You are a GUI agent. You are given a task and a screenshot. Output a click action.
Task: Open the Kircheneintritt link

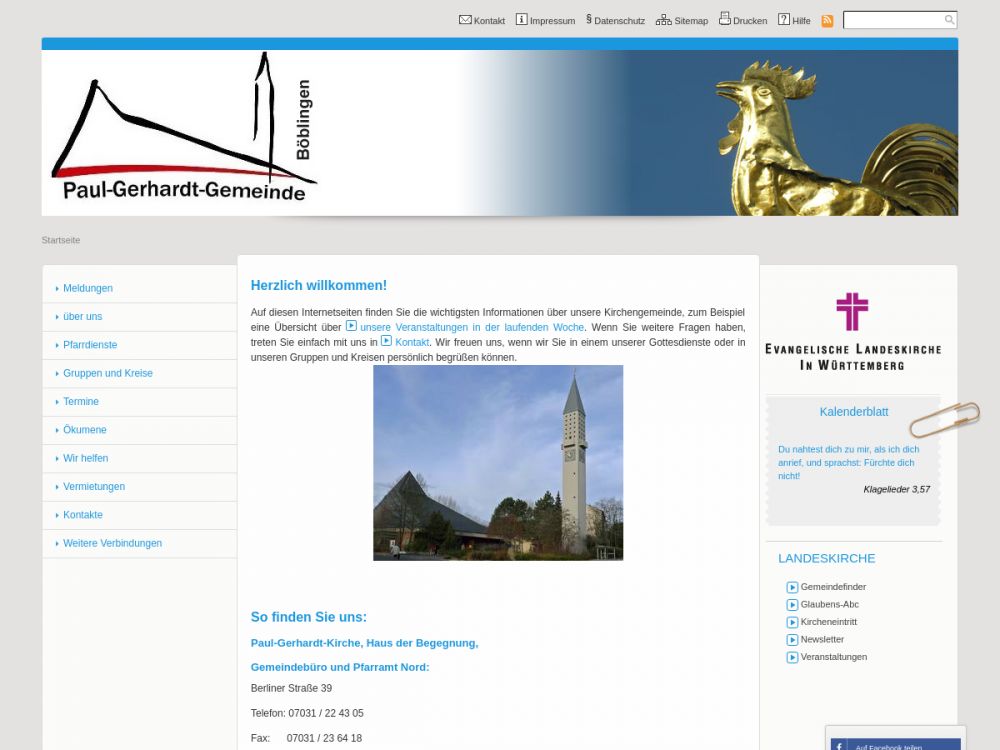click(x=828, y=622)
